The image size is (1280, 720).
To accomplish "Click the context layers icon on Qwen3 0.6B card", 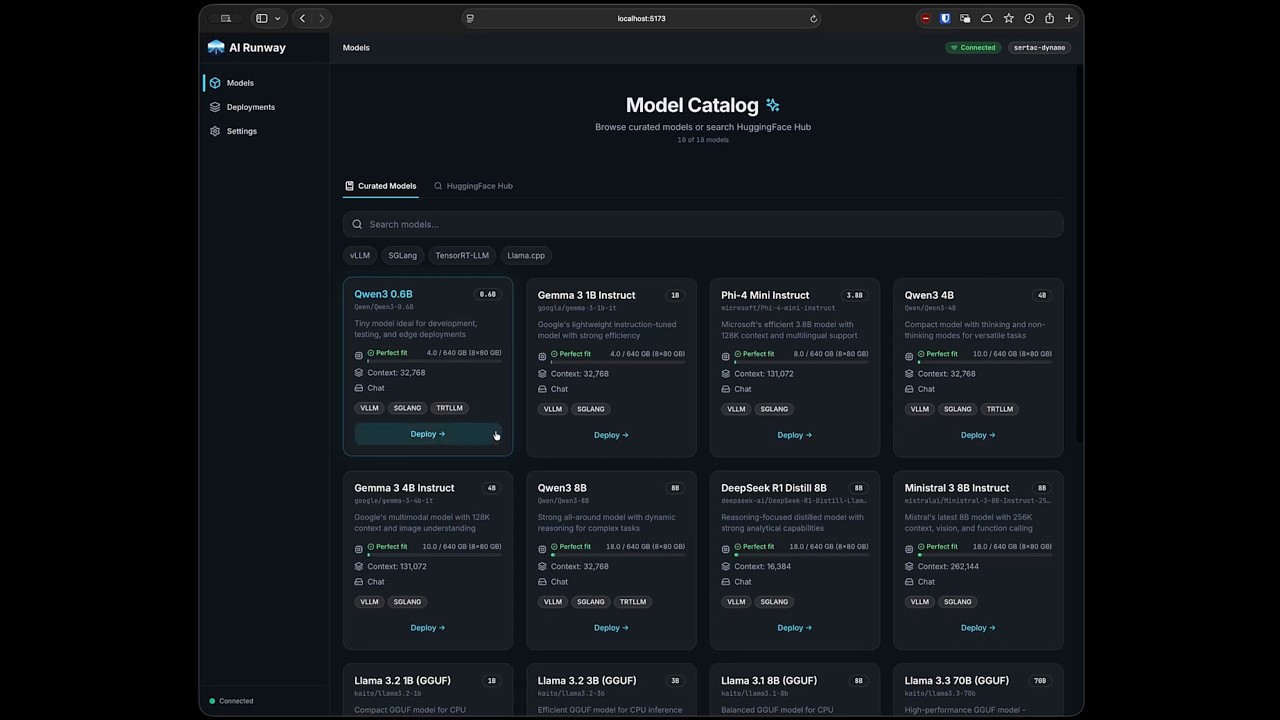I will pos(359,373).
